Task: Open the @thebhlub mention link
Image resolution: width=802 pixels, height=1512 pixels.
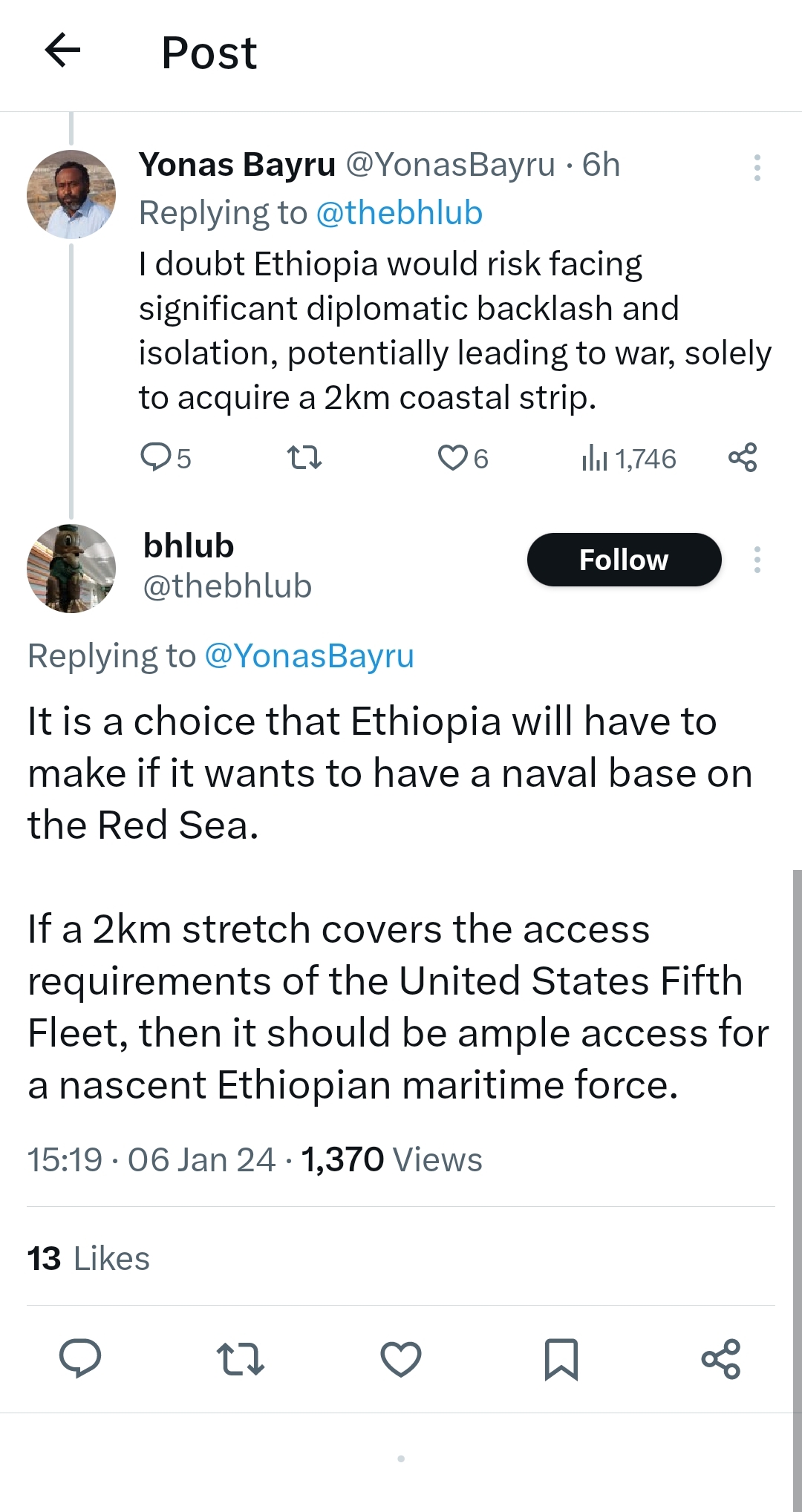Action: pos(399,213)
